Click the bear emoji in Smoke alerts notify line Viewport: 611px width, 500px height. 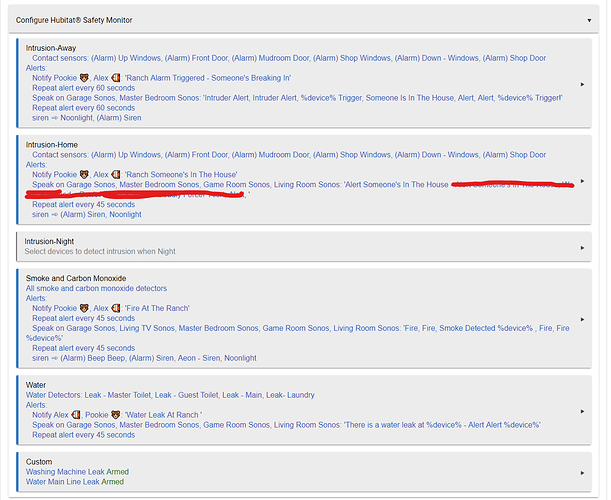click(x=84, y=308)
